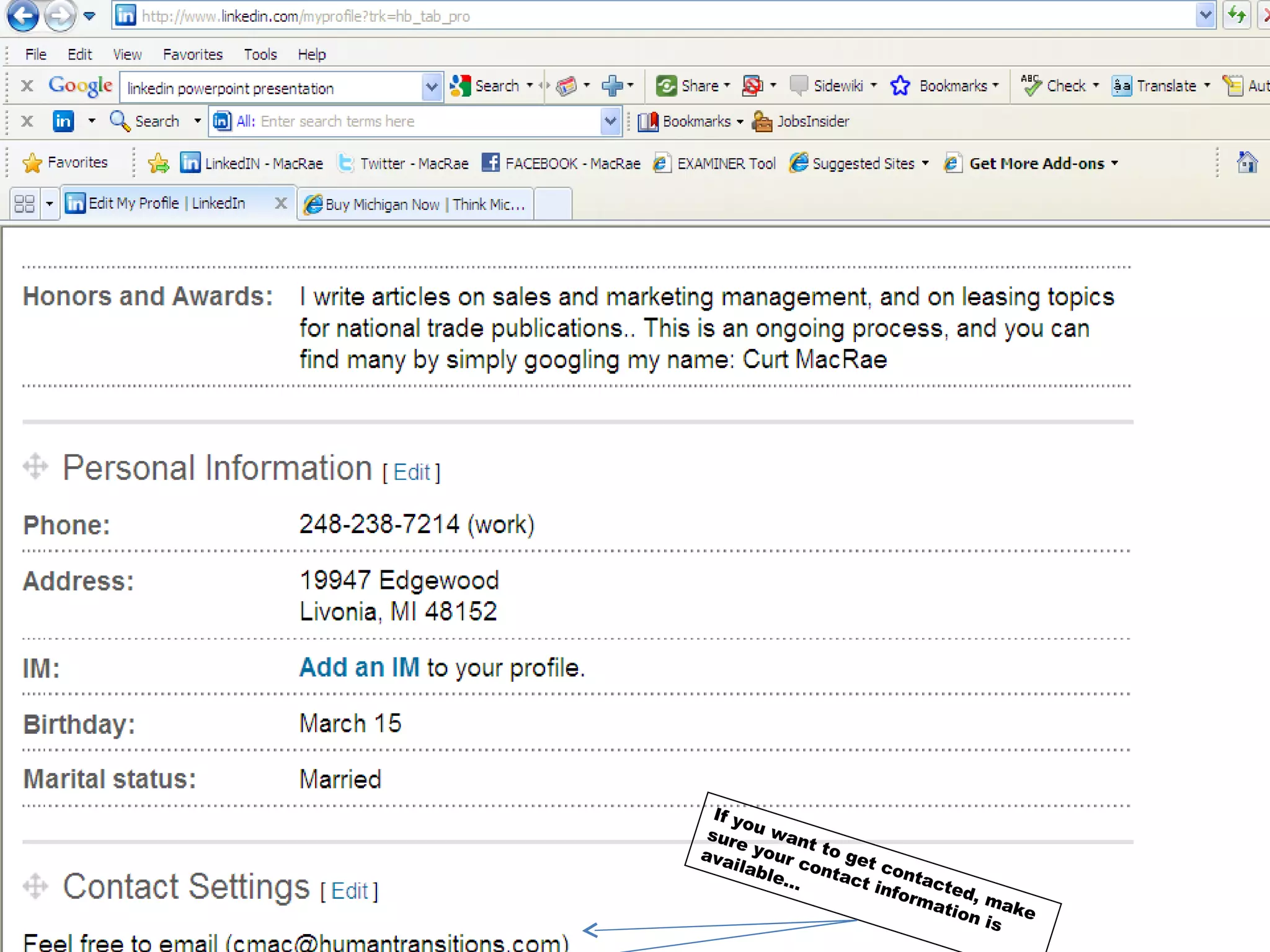Viewport: 1270px width, 952px height.
Task: Open the address bar history dropdown
Action: click(1206, 15)
